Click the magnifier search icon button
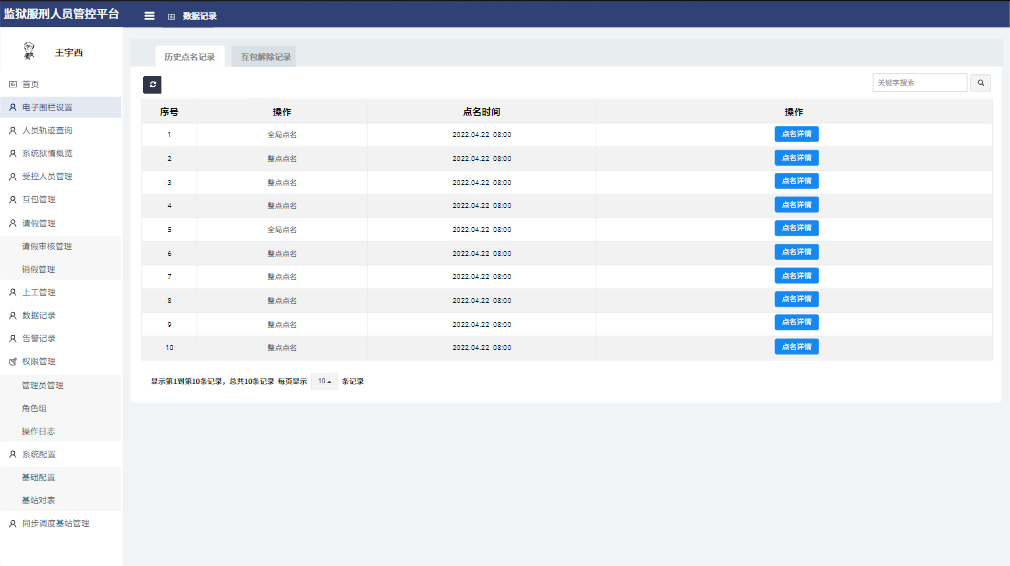This screenshot has height=566, width=1010. [981, 83]
